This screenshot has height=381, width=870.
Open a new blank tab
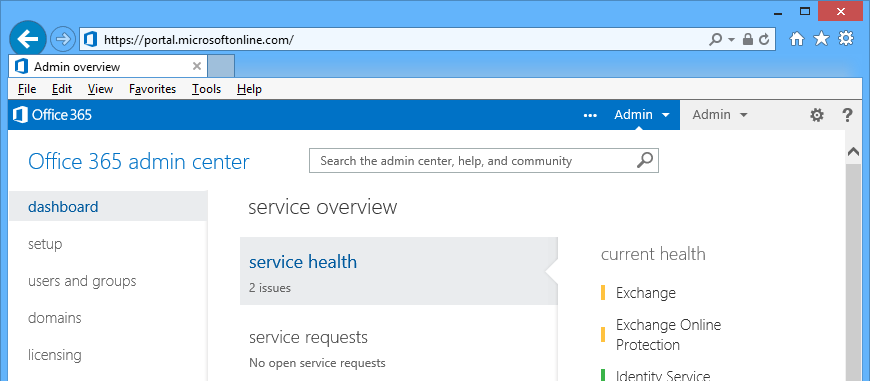click(221, 67)
